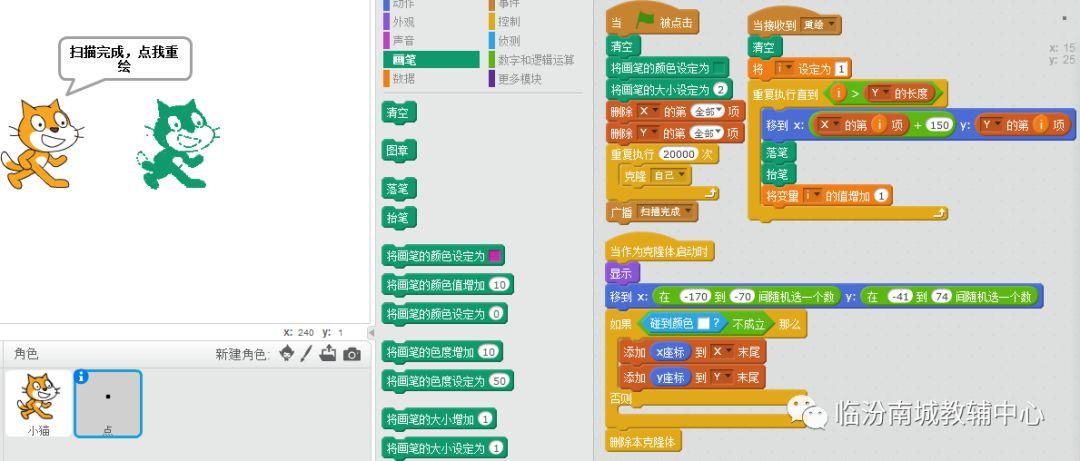
Task: Edit value 10 in 将画笔的色度增加 block
Action: [x=488, y=352]
